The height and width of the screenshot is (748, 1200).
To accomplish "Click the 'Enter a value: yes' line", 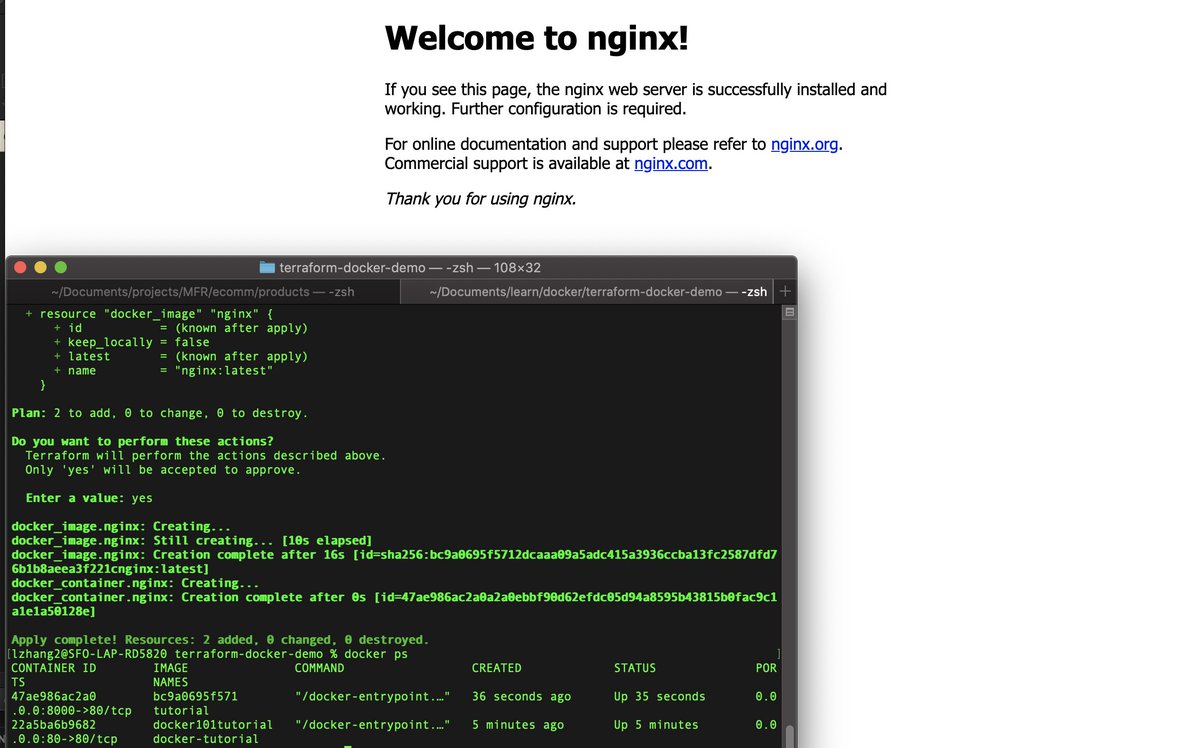I will click(x=89, y=498).
